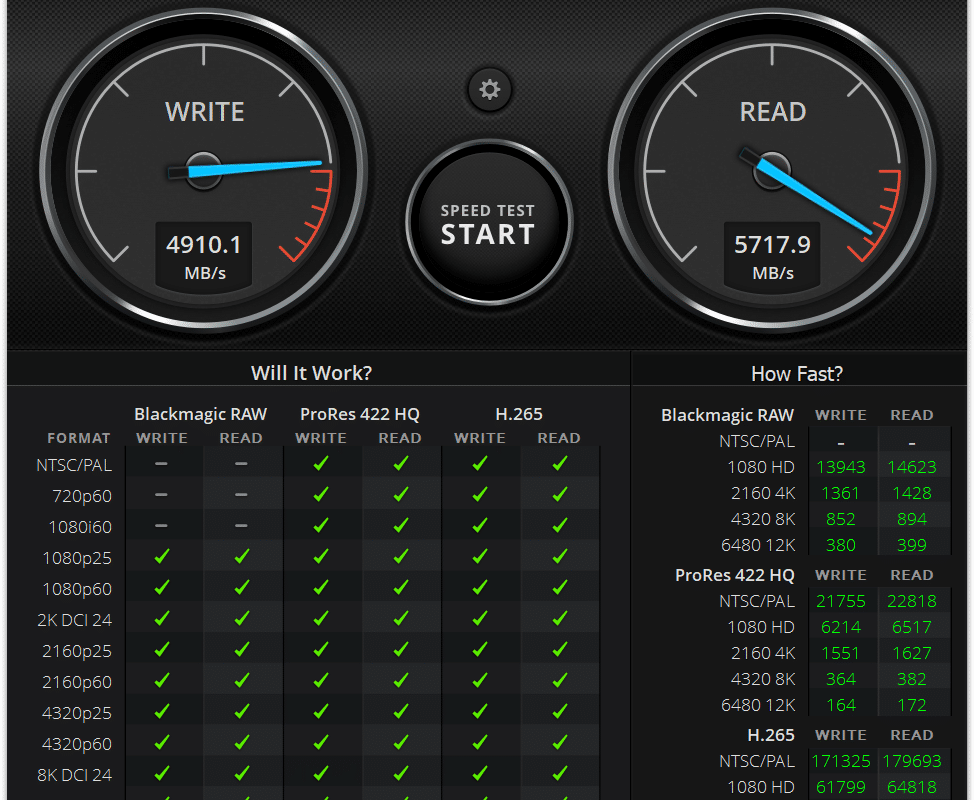Viewport: 974px width, 800px height.
Task: Click ProRes 6480 12K write value 164
Action: pyautogui.click(x=840, y=706)
